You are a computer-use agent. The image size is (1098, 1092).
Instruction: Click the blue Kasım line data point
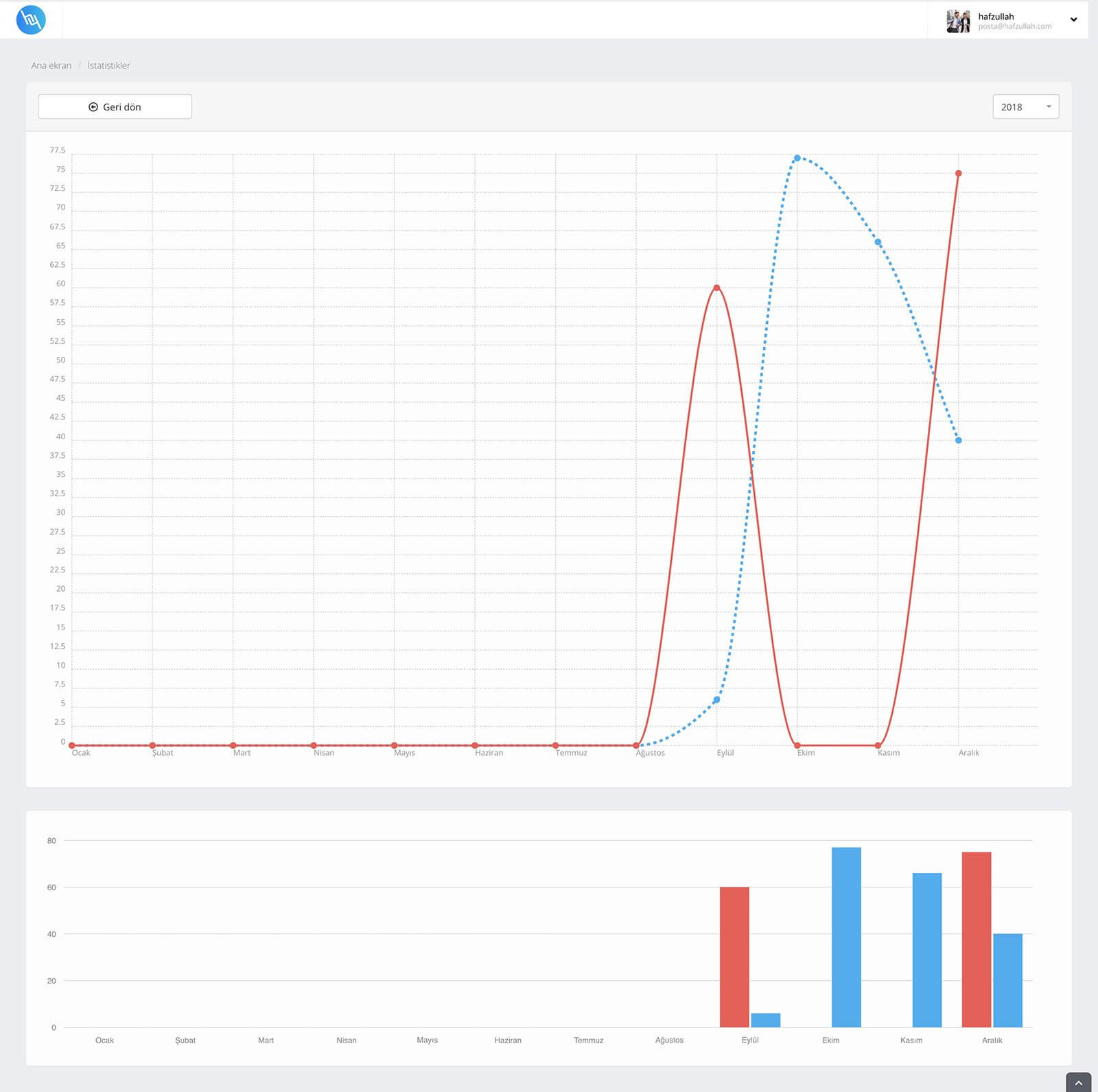[x=878, y=242]
